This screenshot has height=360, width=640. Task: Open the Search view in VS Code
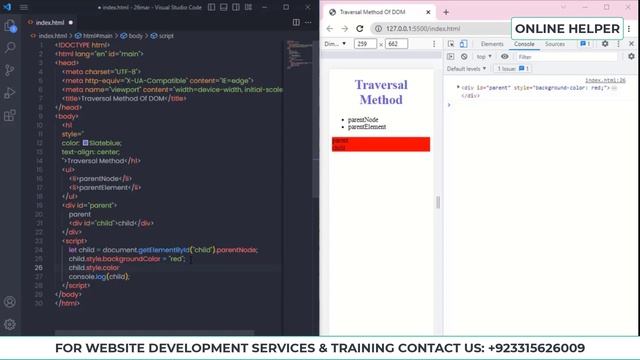[x=10, y=47]
